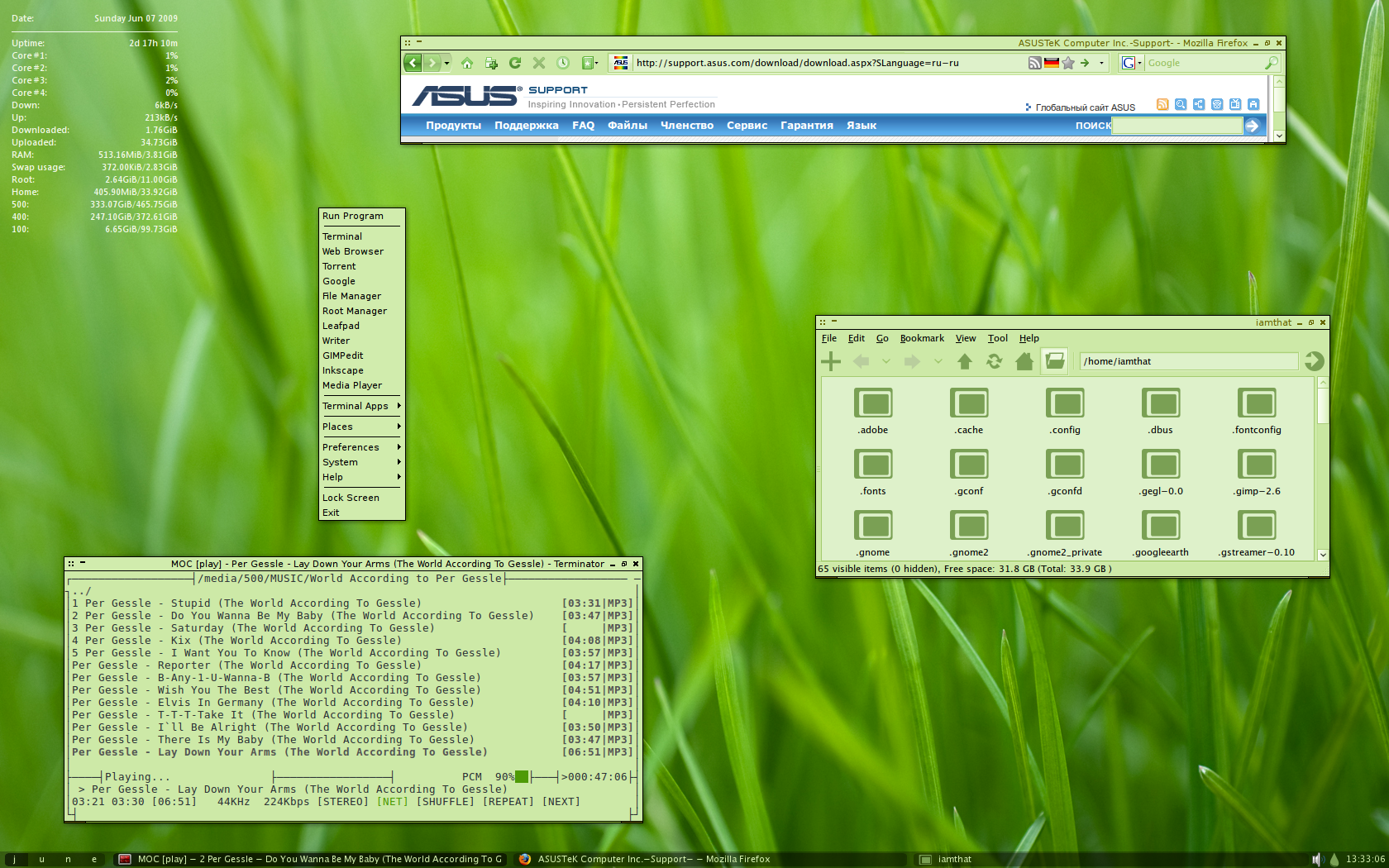Click the ASUS site favicon in URL bar
The height and width of the screenshot is (868, 1389).
tap(621, 63)
